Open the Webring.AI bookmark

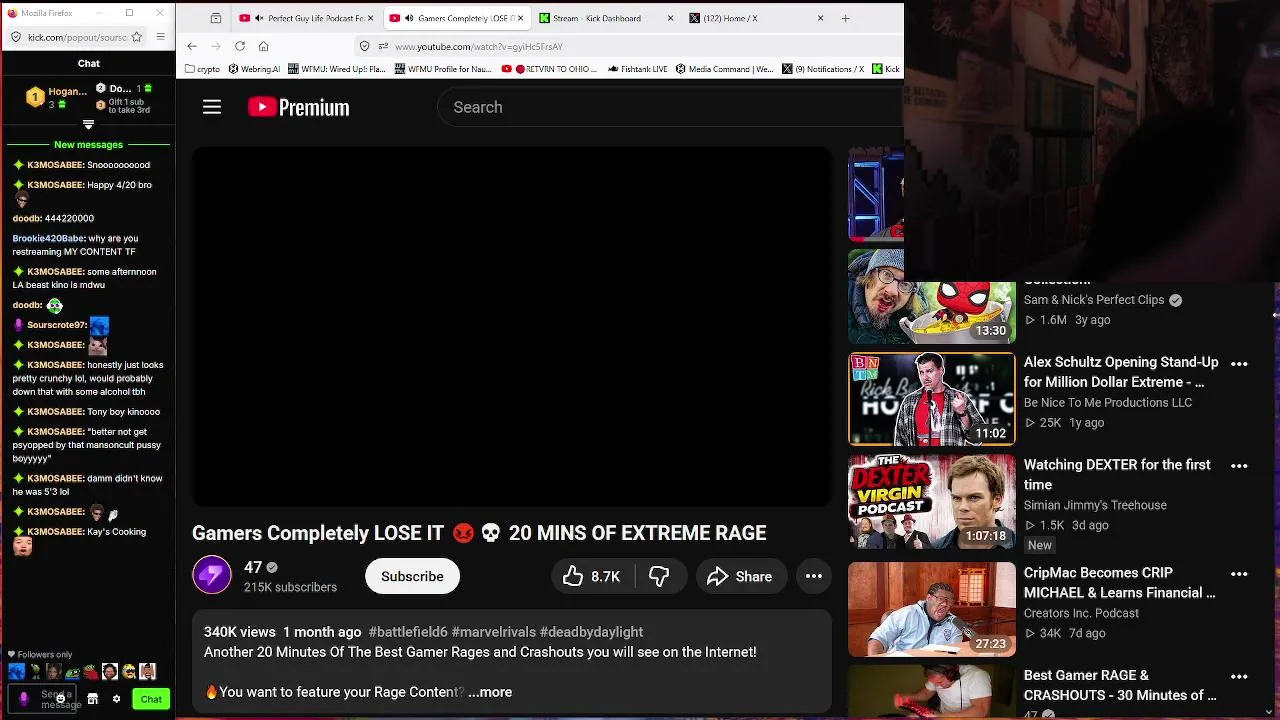click(254, 69)
